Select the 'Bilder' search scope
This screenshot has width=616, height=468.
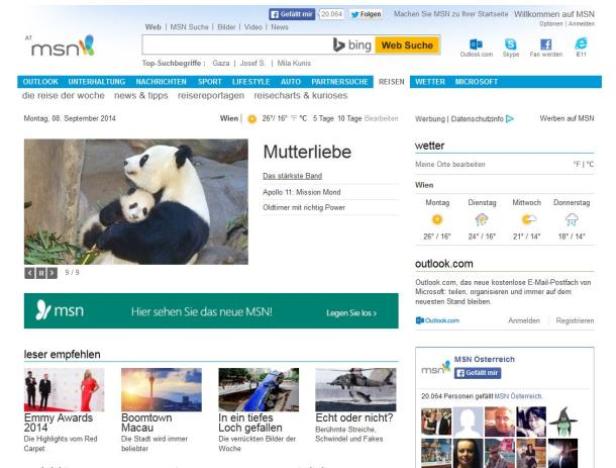(x=226, y=27)
